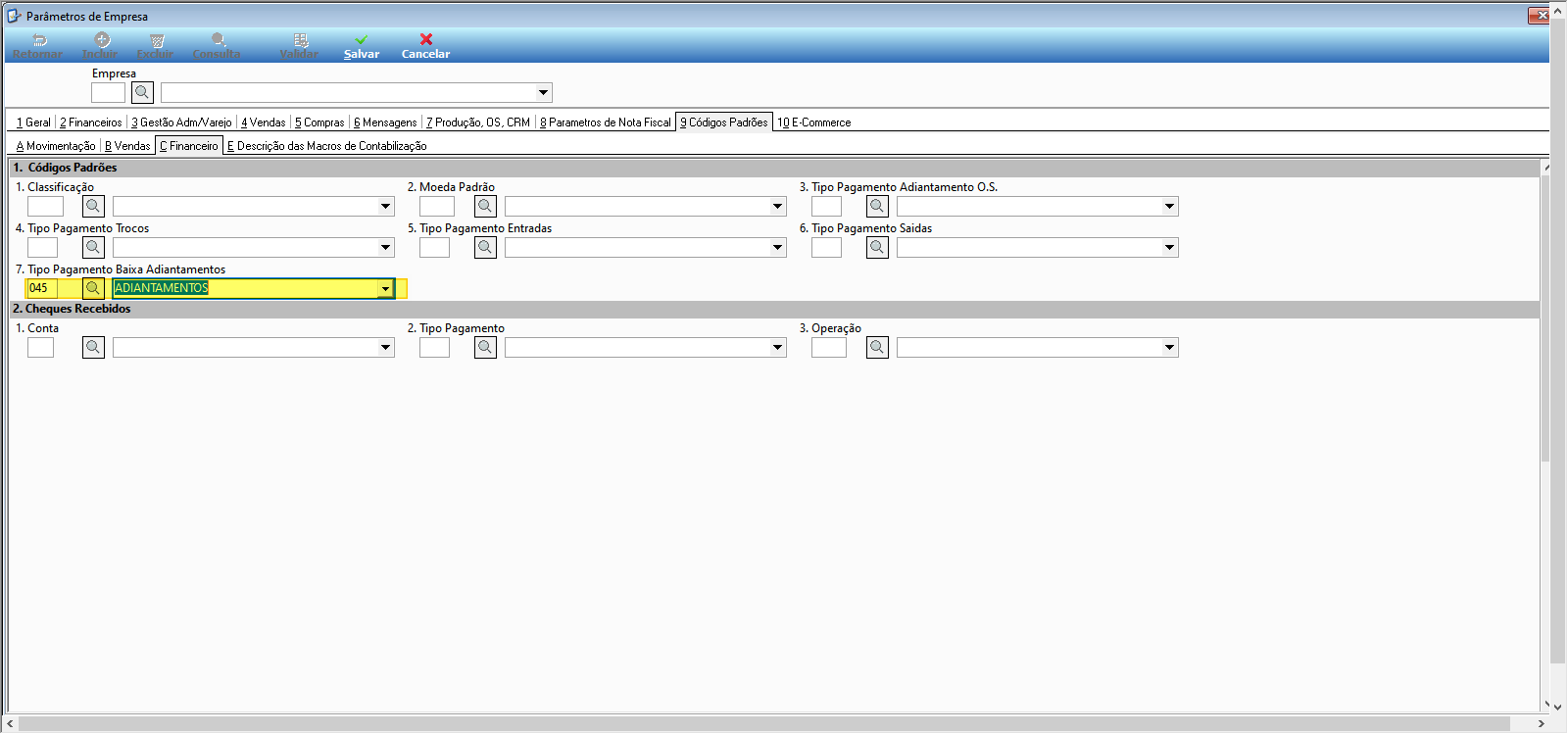Open the 7 Produção, OS, CRM tab
This screenshot has width=1568, height=734.
tap(478, 122)
